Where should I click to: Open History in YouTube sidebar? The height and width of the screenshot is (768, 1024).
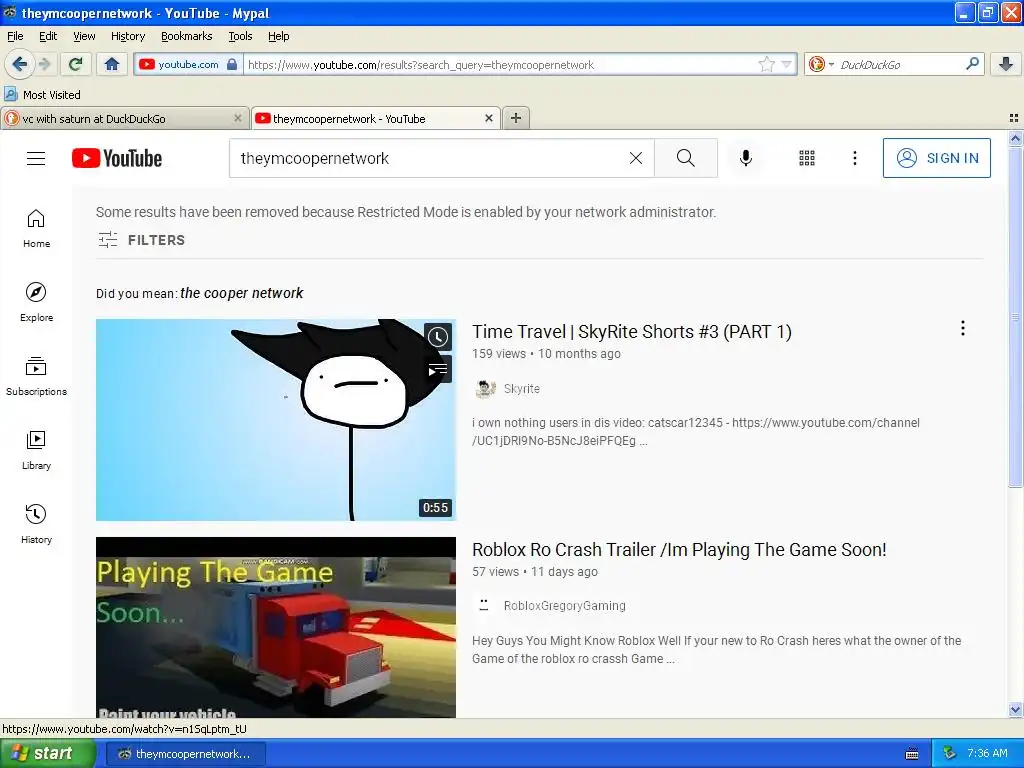point(36,524)
